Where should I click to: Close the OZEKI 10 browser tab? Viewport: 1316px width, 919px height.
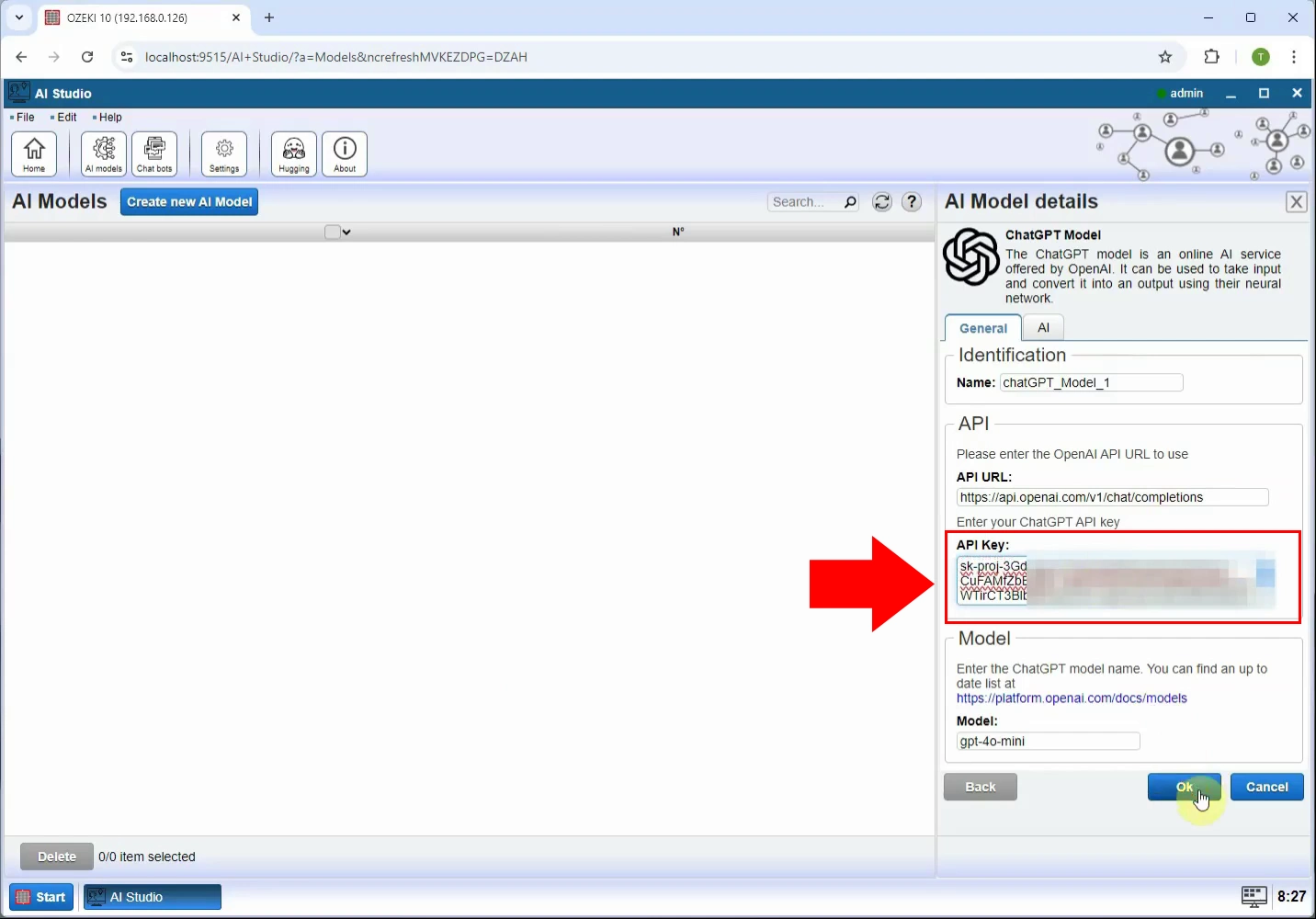pos(236,17)
